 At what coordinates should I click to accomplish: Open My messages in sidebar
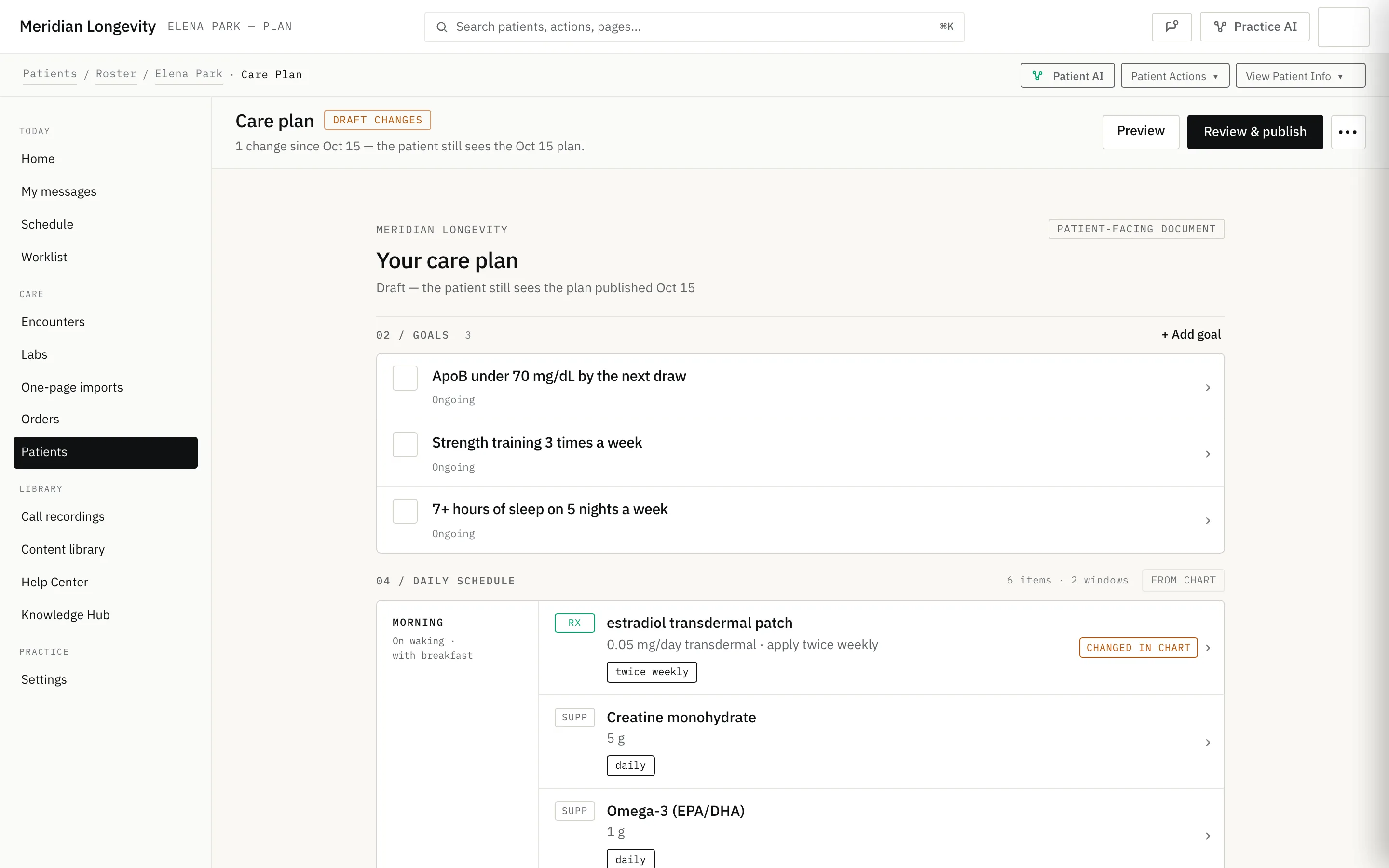click(x=106, y=192)
